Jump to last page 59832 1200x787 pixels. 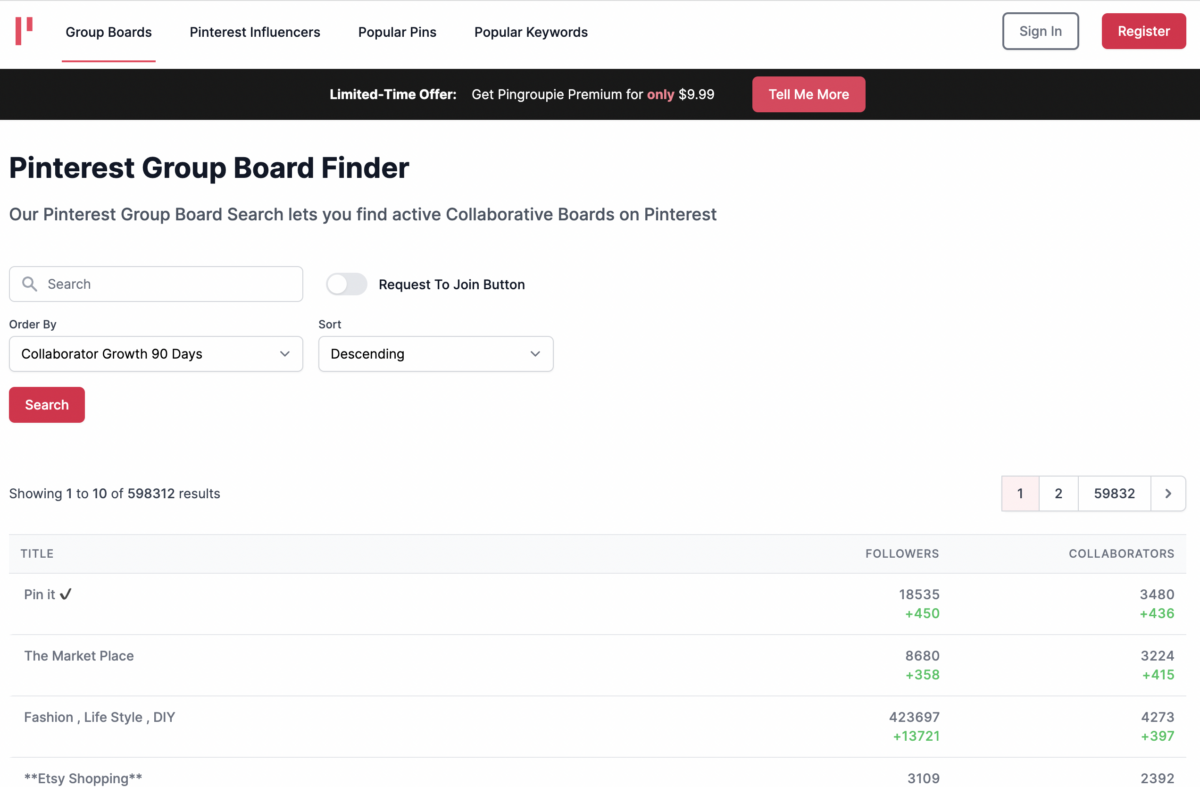click(1114, 493)
